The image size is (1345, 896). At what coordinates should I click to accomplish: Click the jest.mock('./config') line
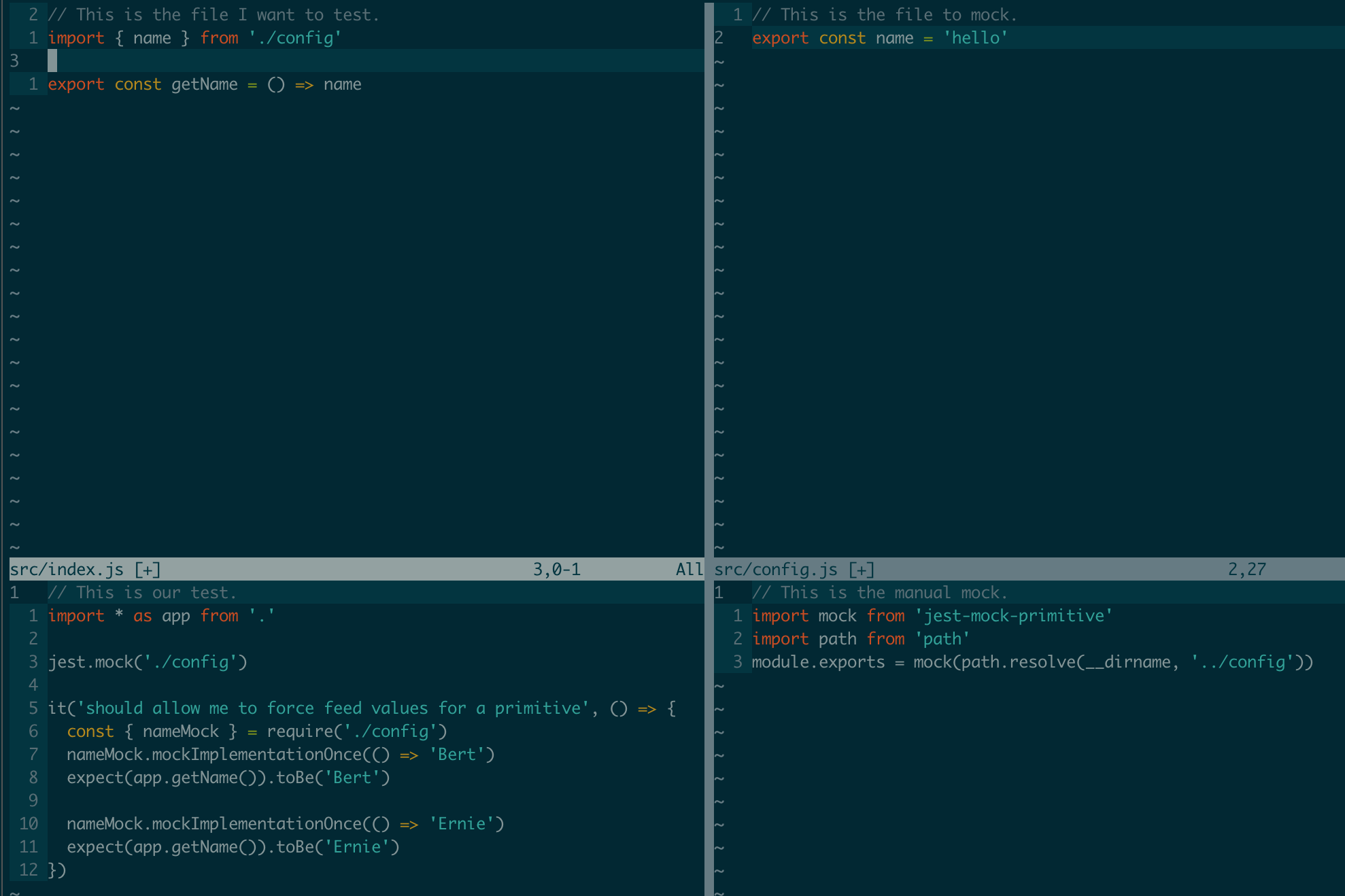pyautogui.click(x=148, y=661)
